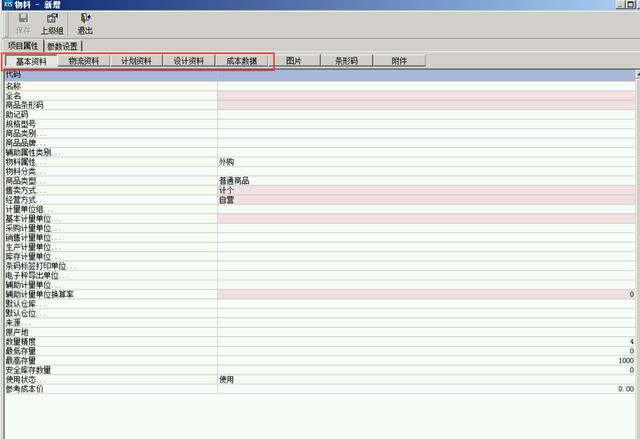Minimize the 物料 - 新增 window

(x=621, y=4)
